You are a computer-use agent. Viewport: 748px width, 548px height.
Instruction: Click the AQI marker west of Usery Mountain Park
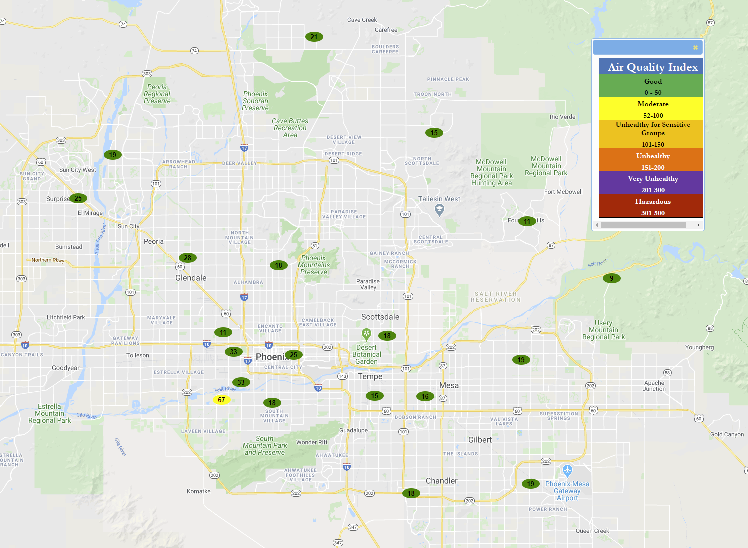pos(521,359)
